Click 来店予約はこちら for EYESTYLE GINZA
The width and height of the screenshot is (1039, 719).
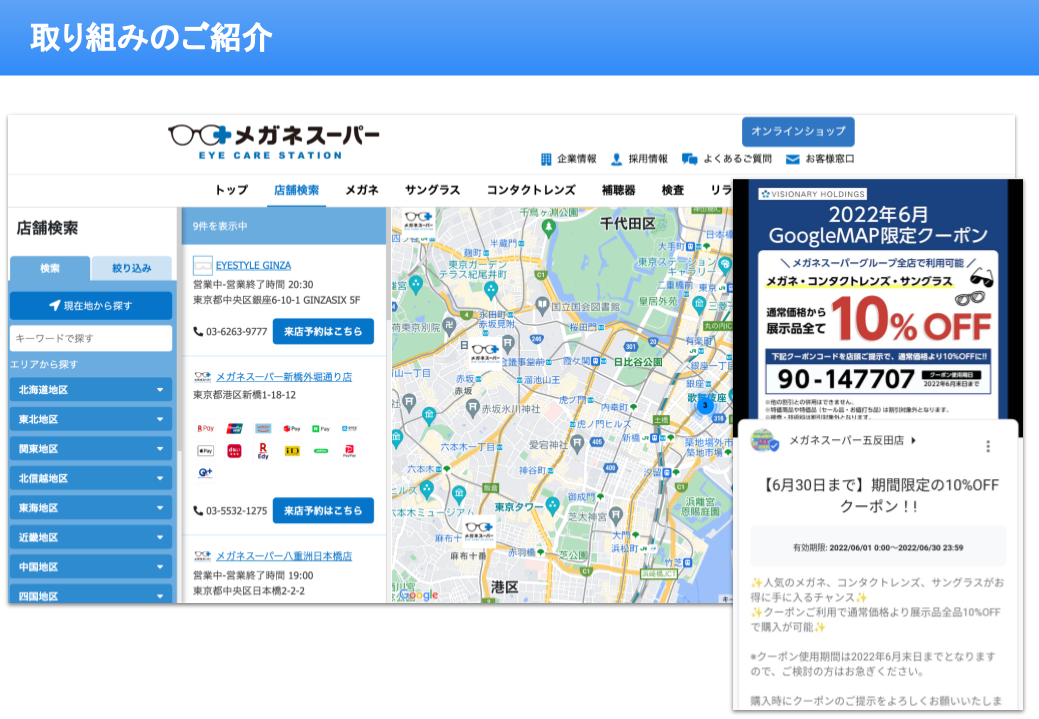pos(323,331)
